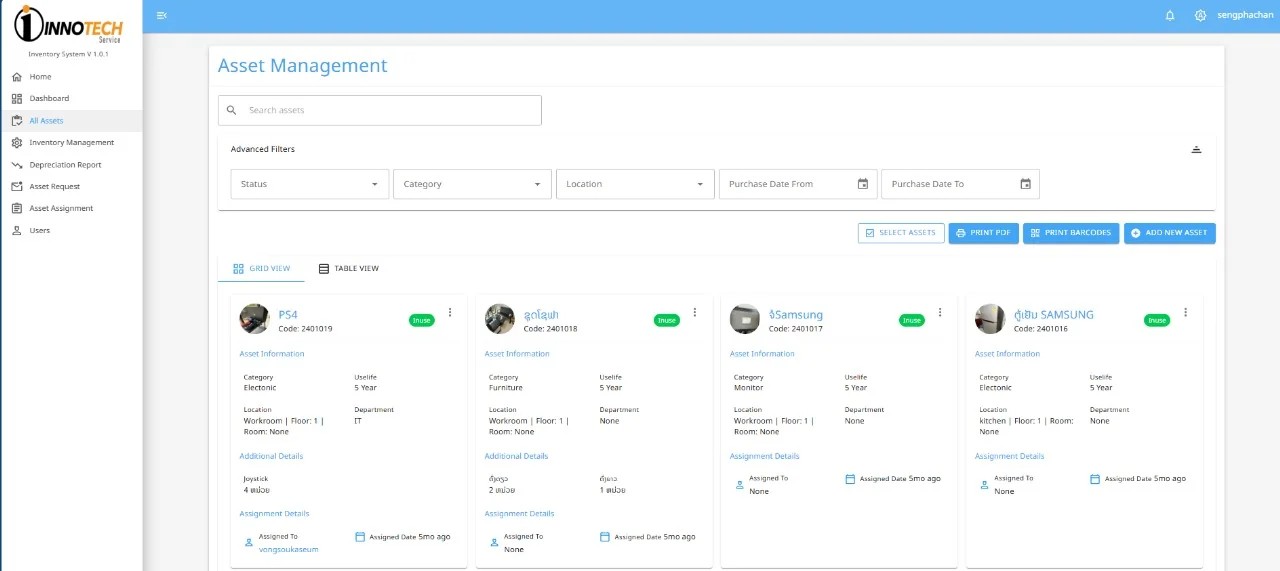
Task: Switch to Table View tab
Action: click(348, 268)
